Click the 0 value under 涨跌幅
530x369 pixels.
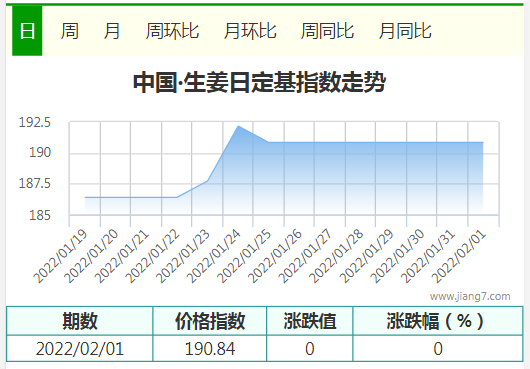(x=438, y=348)
